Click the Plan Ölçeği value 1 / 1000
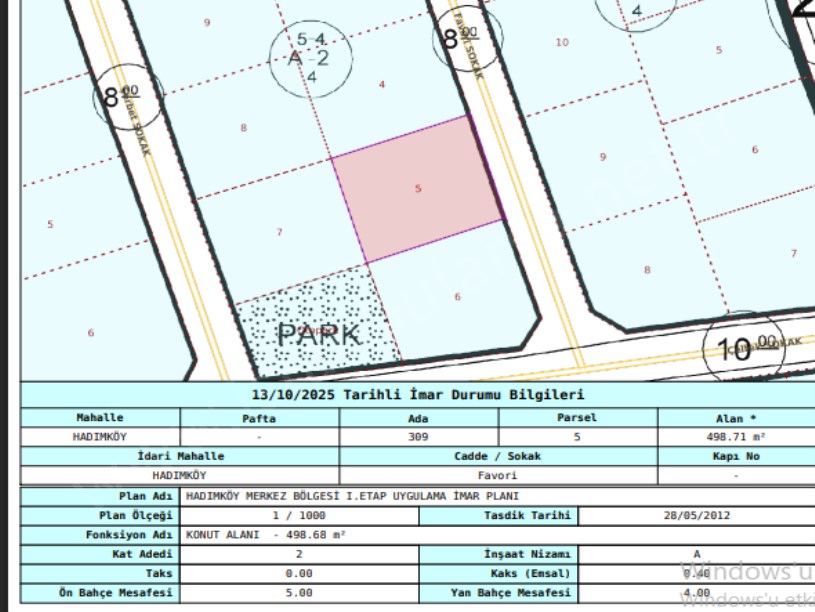Screen dimensions: 815x612 (x=298, y=515)
